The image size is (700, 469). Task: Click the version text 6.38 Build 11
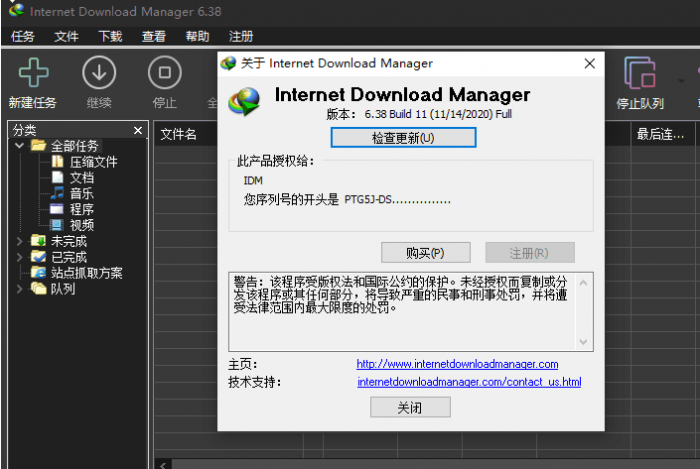coord(396,114)
